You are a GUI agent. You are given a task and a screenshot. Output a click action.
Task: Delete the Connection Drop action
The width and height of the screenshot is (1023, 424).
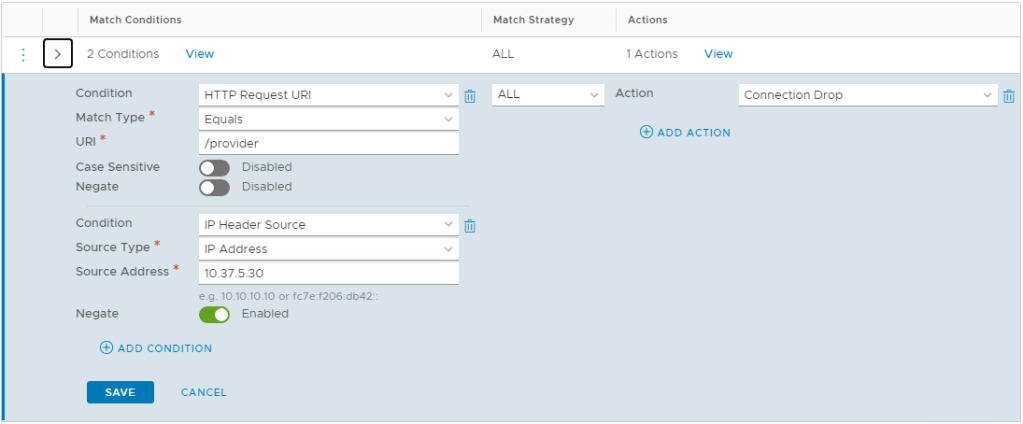click(1009, 96)
